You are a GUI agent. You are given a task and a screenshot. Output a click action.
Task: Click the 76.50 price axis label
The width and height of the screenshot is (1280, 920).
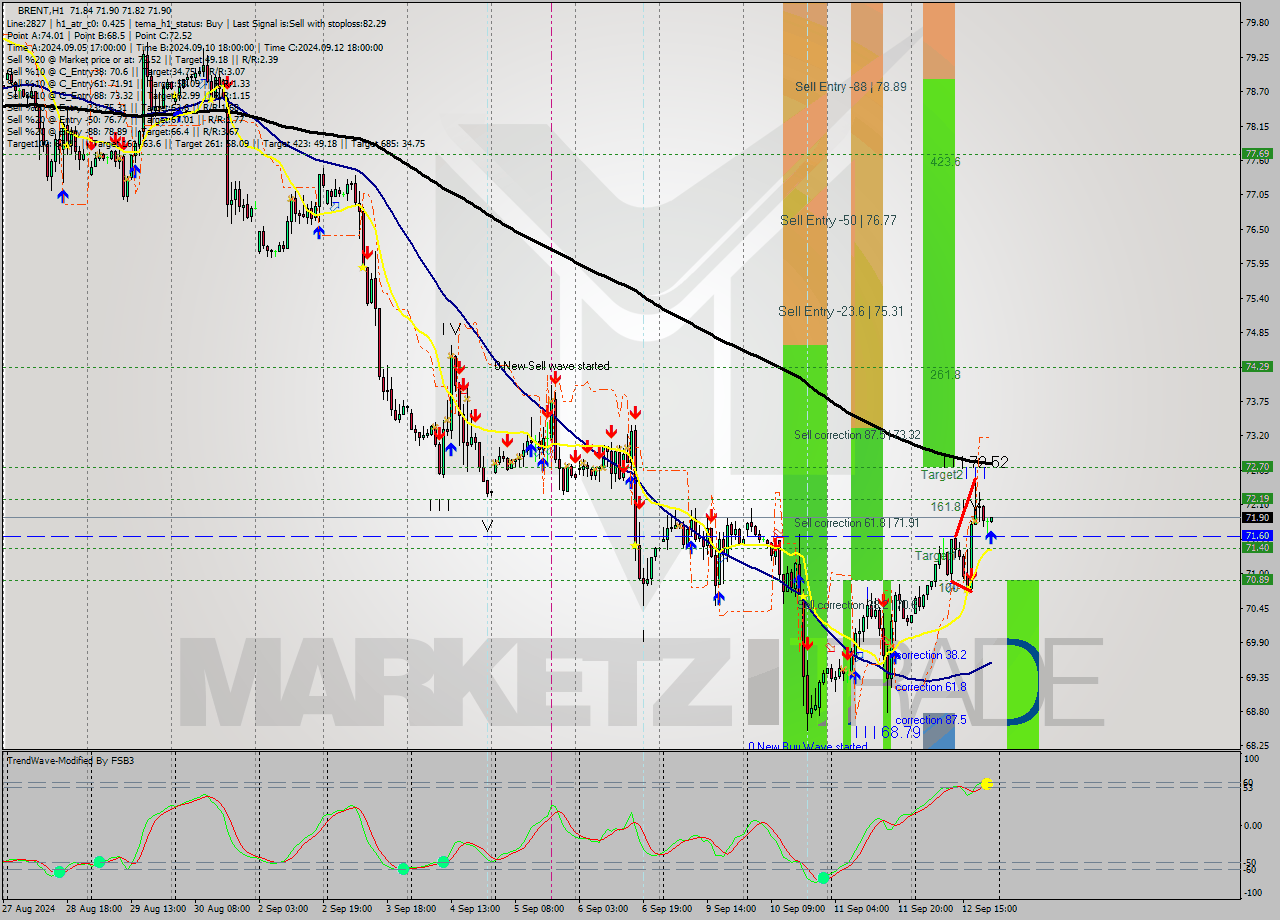click(1257, 230)
